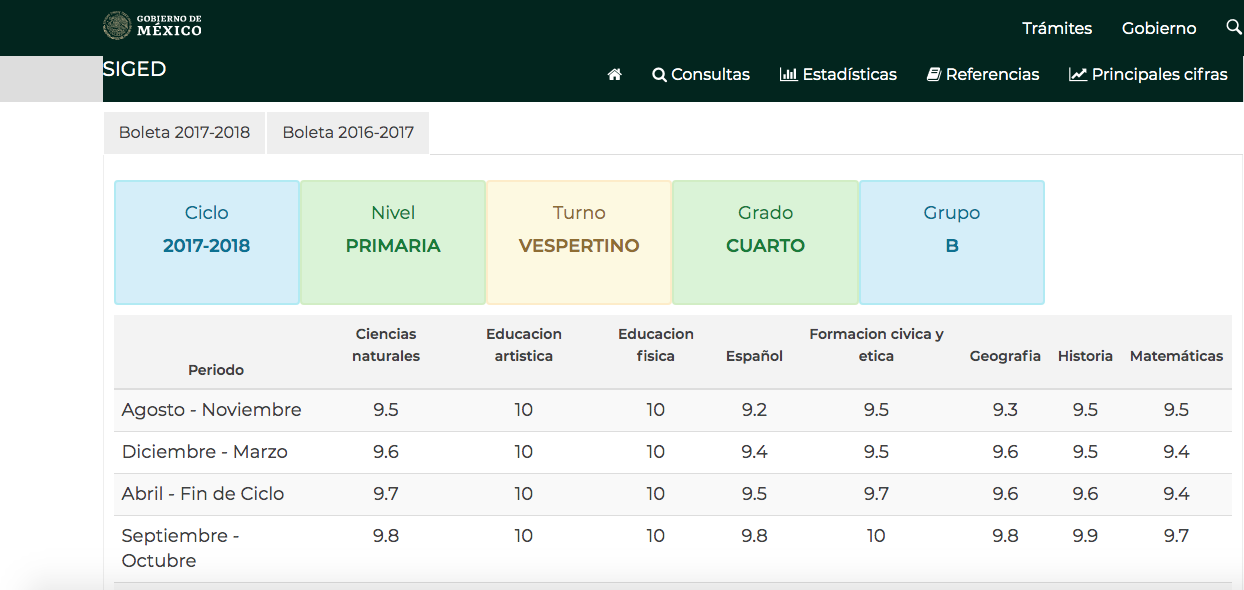Screen dimensions: 1244x590
Task: Select the Turno VESPERTINO yellow card
Action: pos(579,242)
